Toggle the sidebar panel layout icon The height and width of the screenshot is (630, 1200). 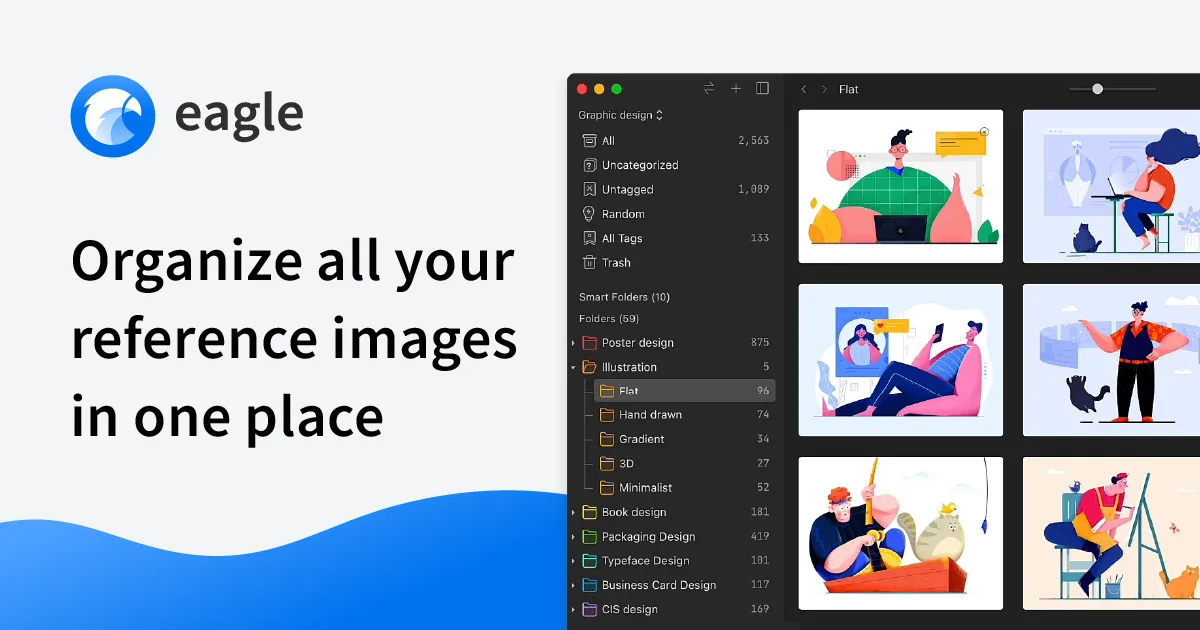pyautogui.click(x=763, y=89)
